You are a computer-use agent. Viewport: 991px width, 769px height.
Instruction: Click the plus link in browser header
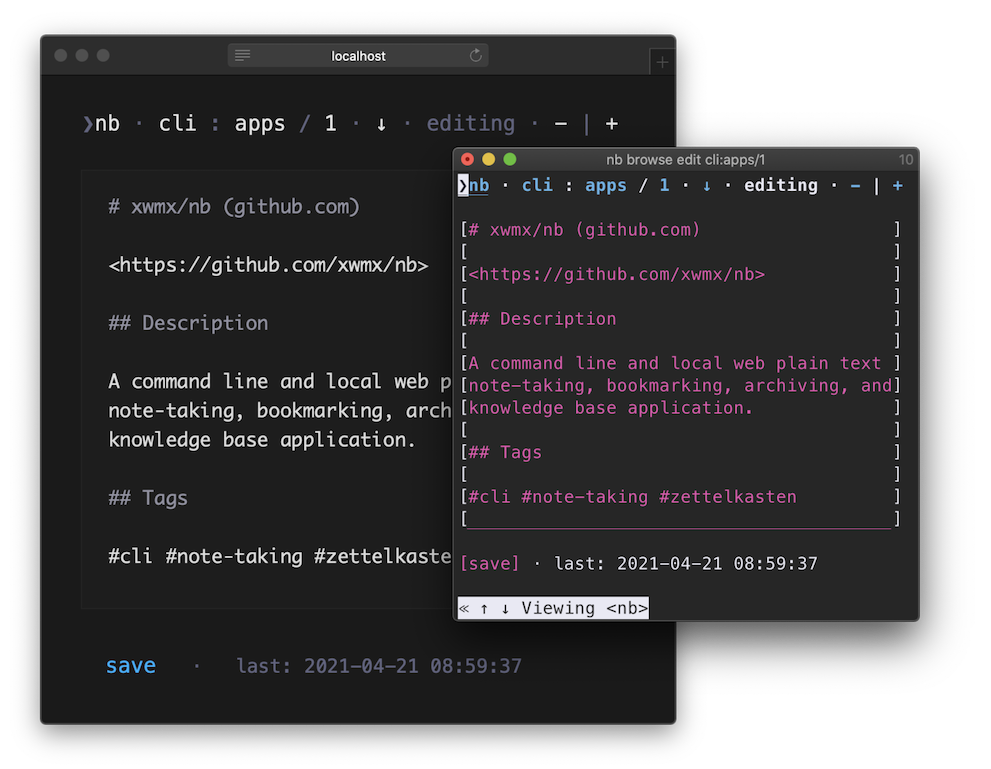[611, 124]
